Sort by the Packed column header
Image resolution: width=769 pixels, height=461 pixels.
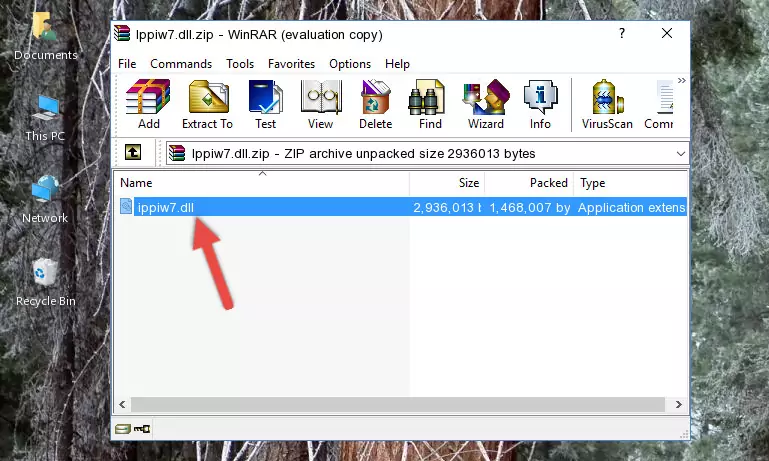[x=529, y=183]
